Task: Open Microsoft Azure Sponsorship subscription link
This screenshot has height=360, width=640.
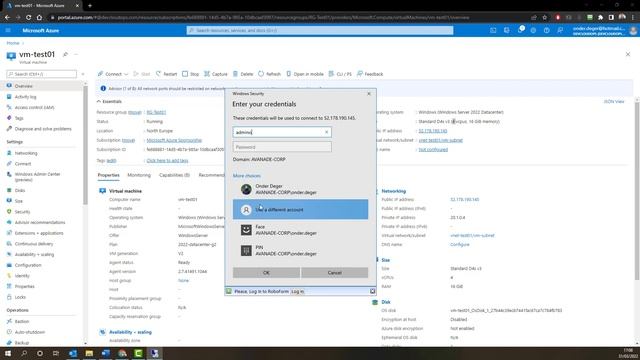Action: (174, 140)
